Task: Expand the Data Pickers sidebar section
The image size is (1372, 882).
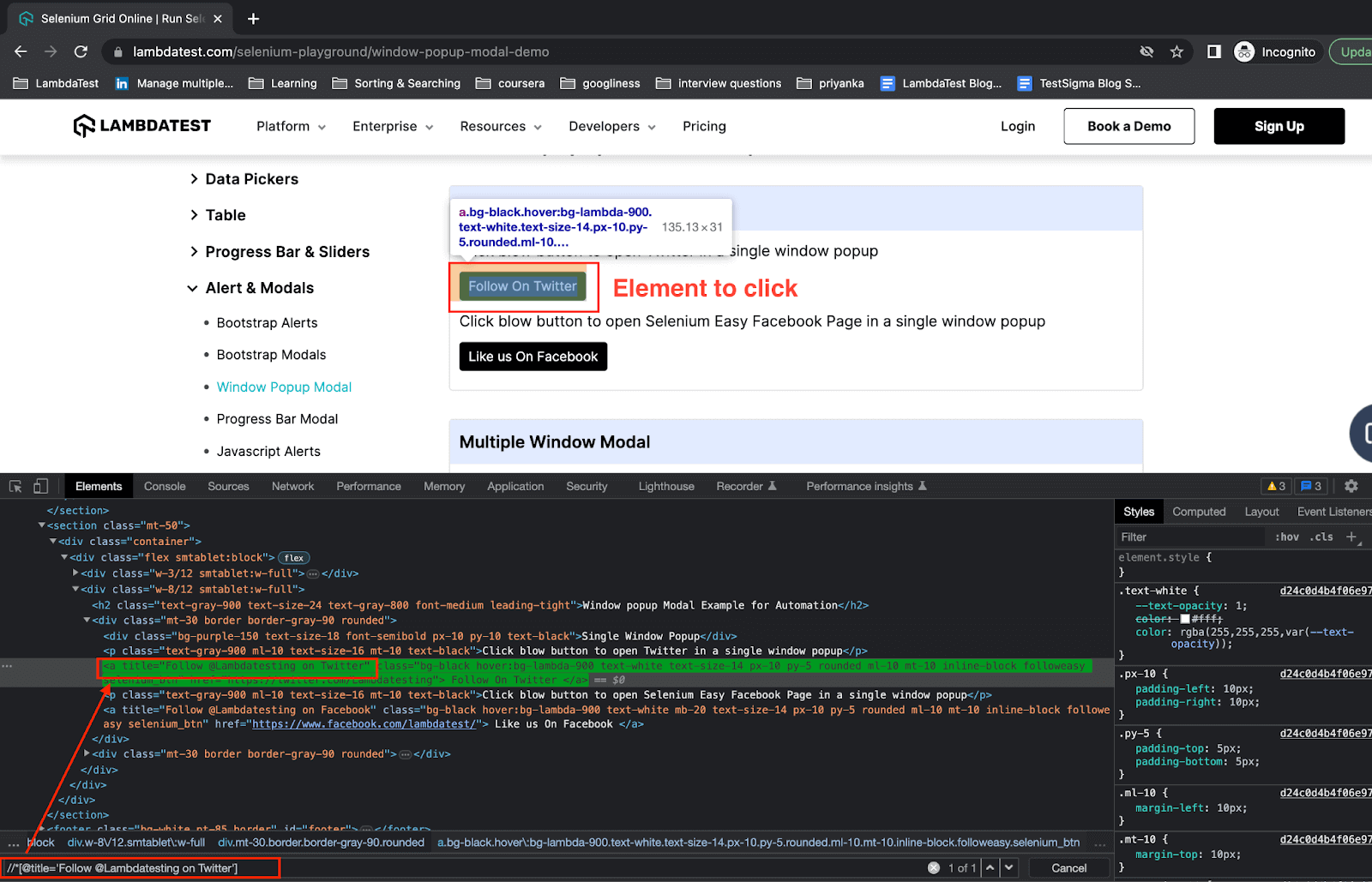Action: coord(244,179)
